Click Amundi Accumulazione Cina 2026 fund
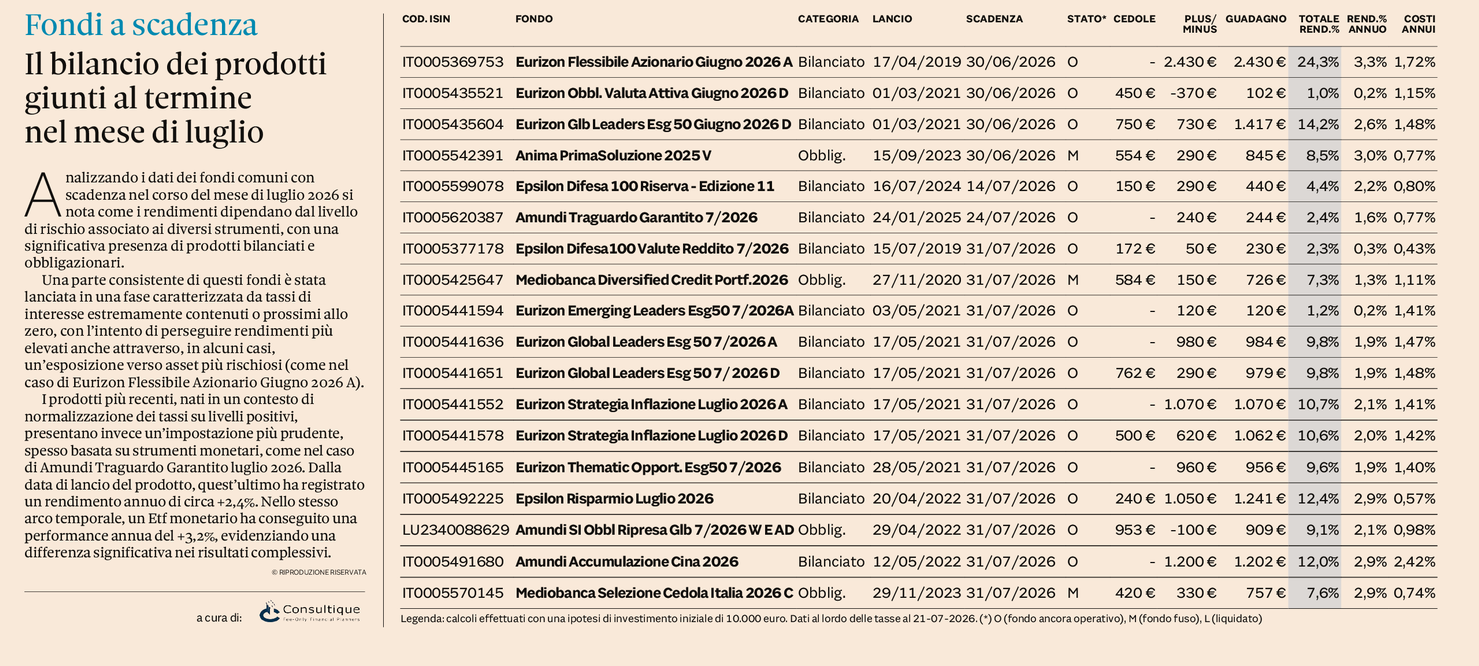 (627, 561)
